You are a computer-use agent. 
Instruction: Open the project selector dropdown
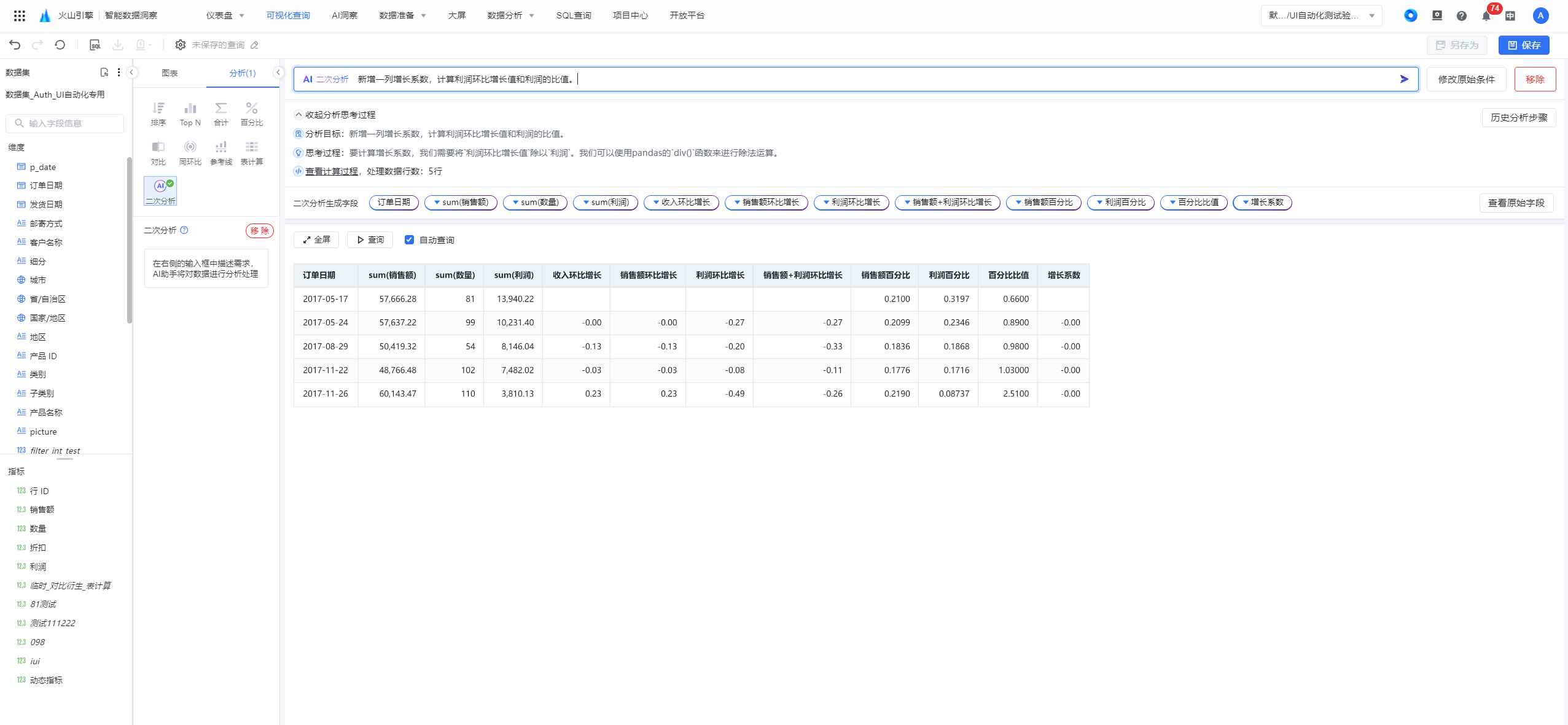pyautogui.click(x=1321, y=16)
